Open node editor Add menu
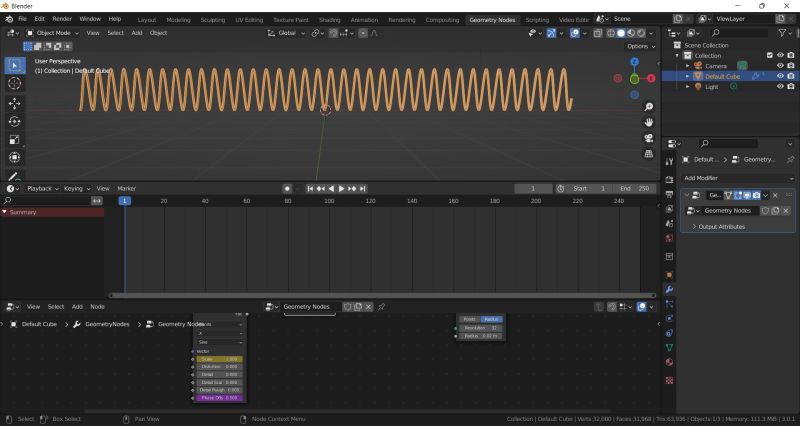 pos(77,307)
